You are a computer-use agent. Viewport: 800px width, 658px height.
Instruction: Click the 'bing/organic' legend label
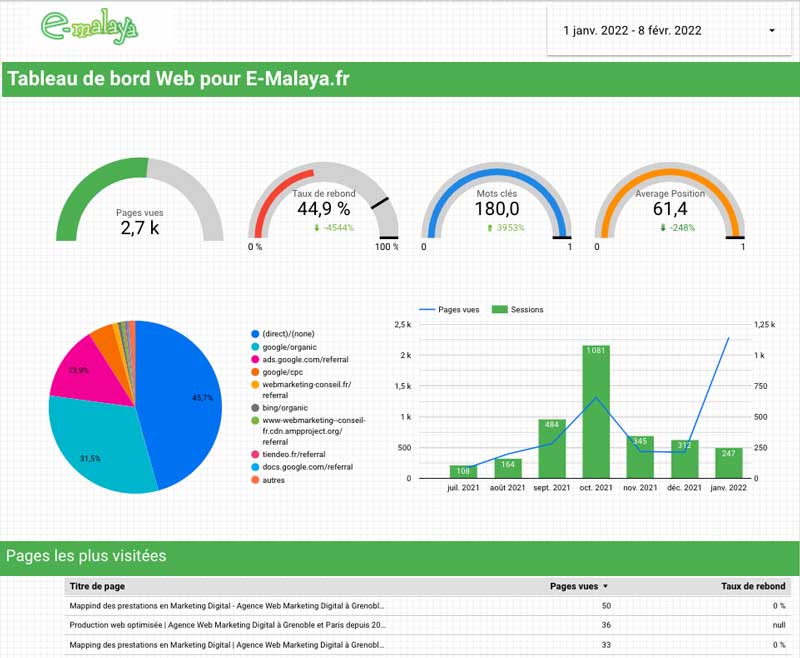click(285, 408)
